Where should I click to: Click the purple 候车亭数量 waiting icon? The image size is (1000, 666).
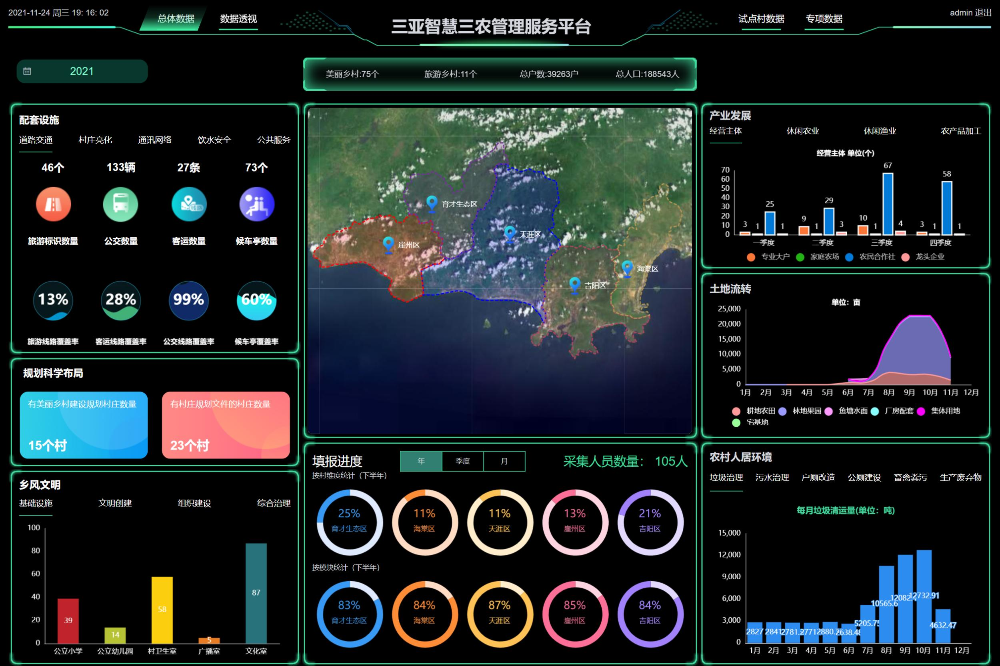pyautogui.click(x=256, y=204)
